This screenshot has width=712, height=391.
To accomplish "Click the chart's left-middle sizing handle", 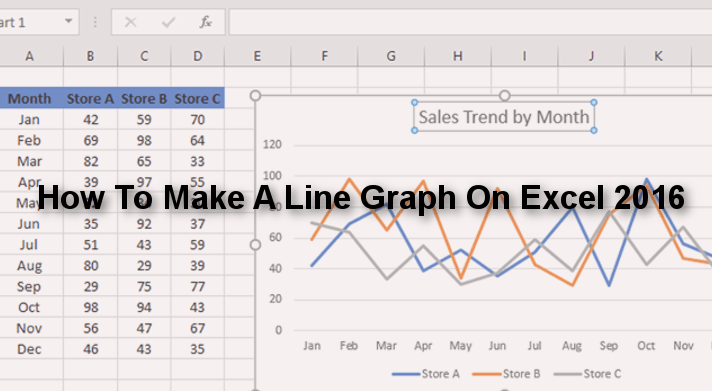I will tap(256, 245).
